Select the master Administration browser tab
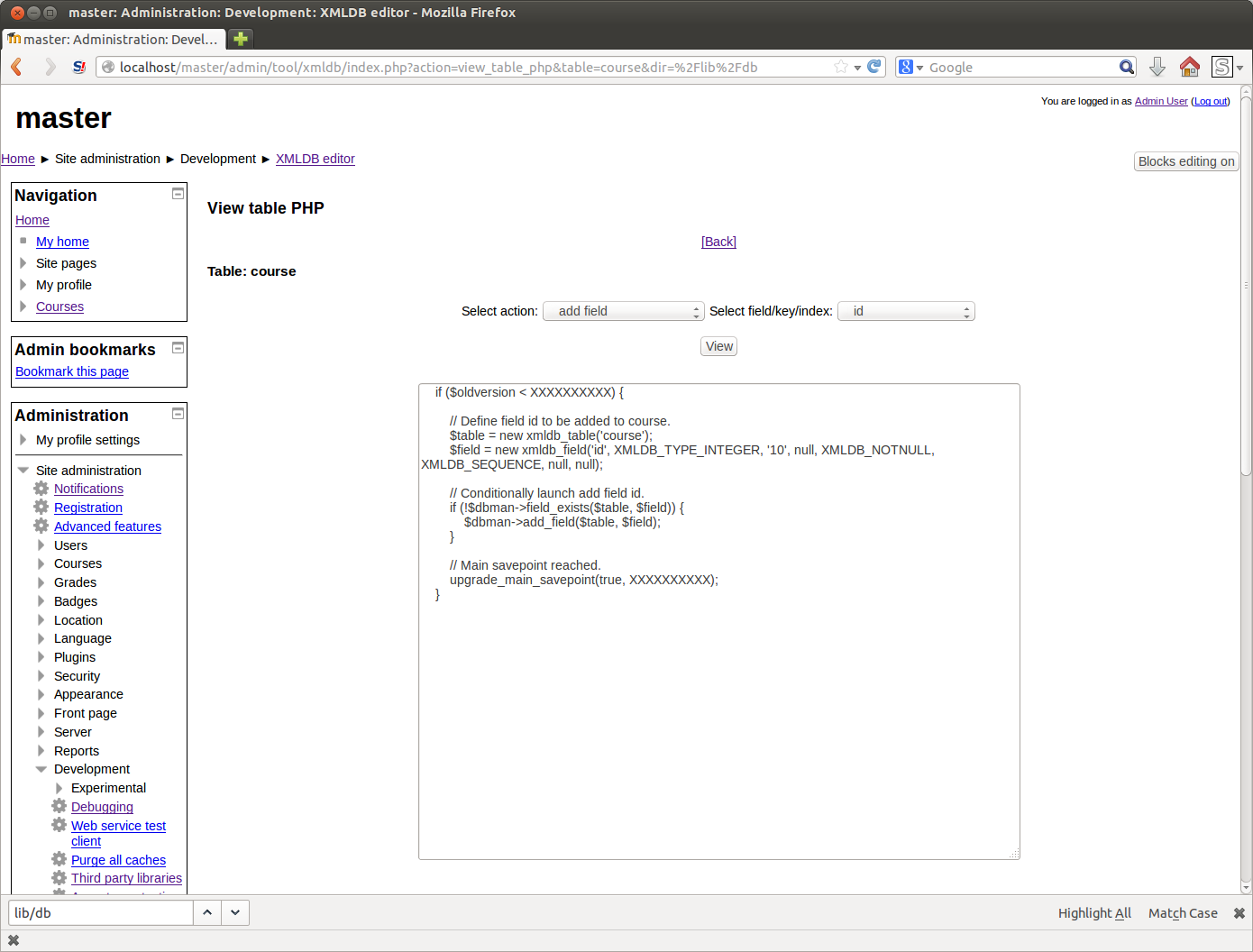This screenshot has width=1253, height=952. [113, 39]
